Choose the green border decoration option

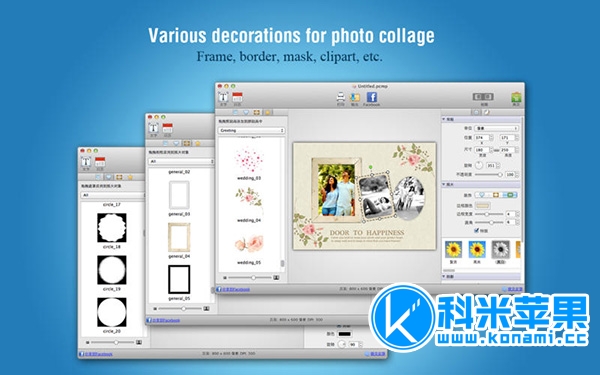tap(510, 195)
